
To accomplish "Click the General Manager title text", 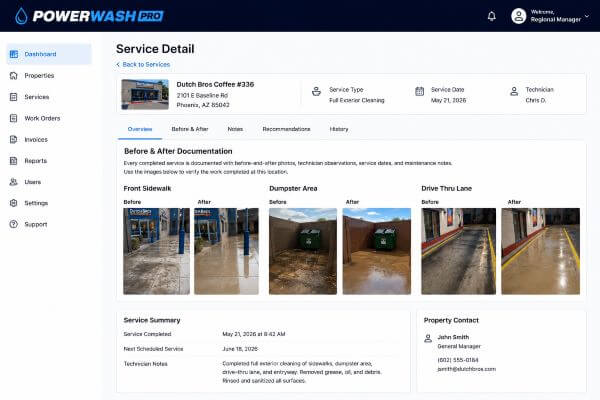I will point(459,346).
